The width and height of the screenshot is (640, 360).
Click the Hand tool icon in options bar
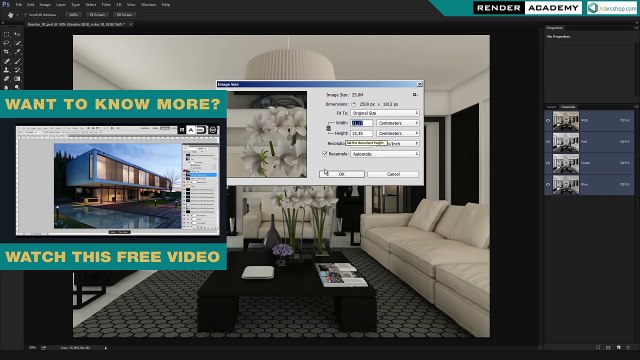10,15
